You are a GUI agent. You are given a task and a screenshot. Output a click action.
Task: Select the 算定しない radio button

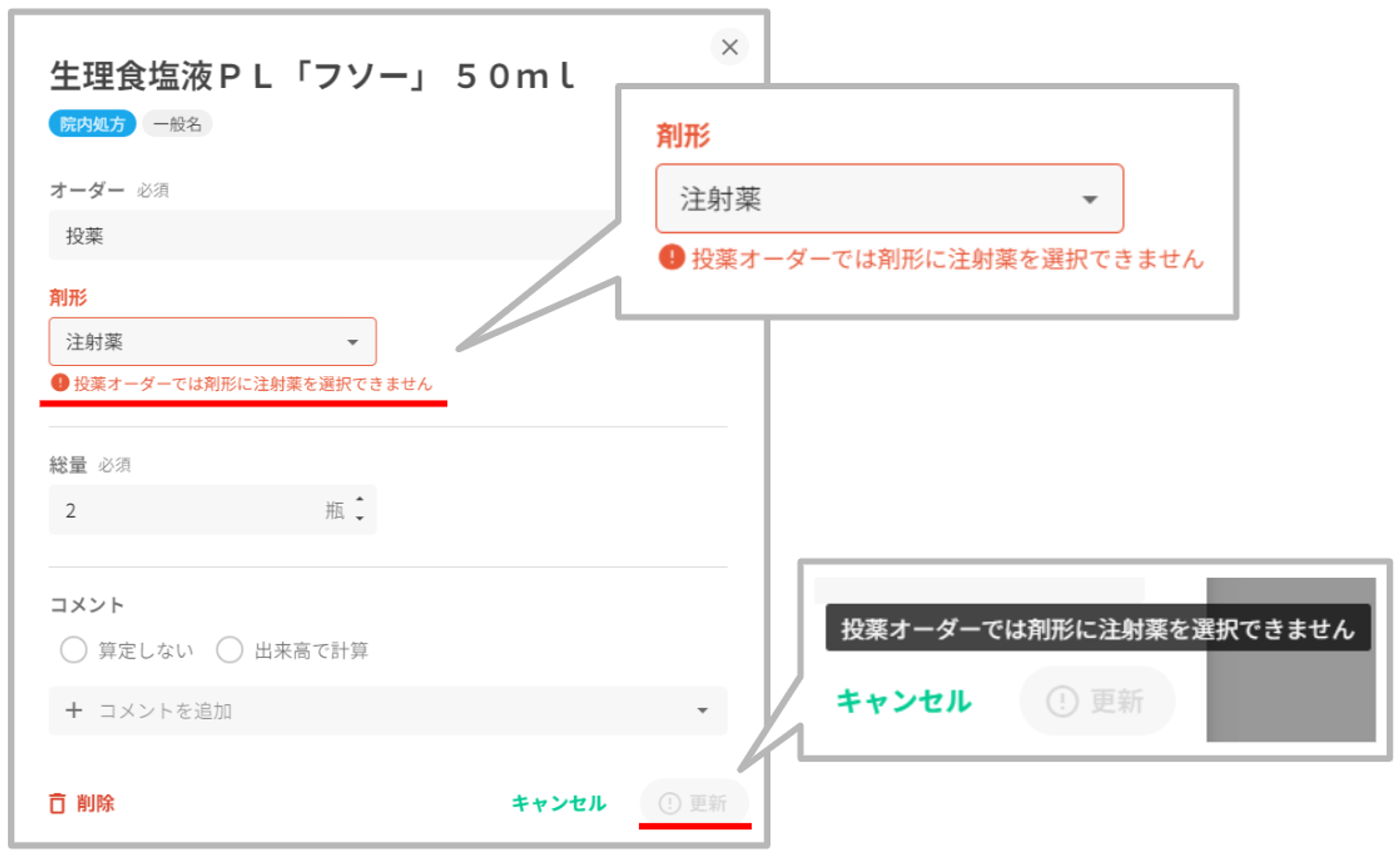coord(73,650)
